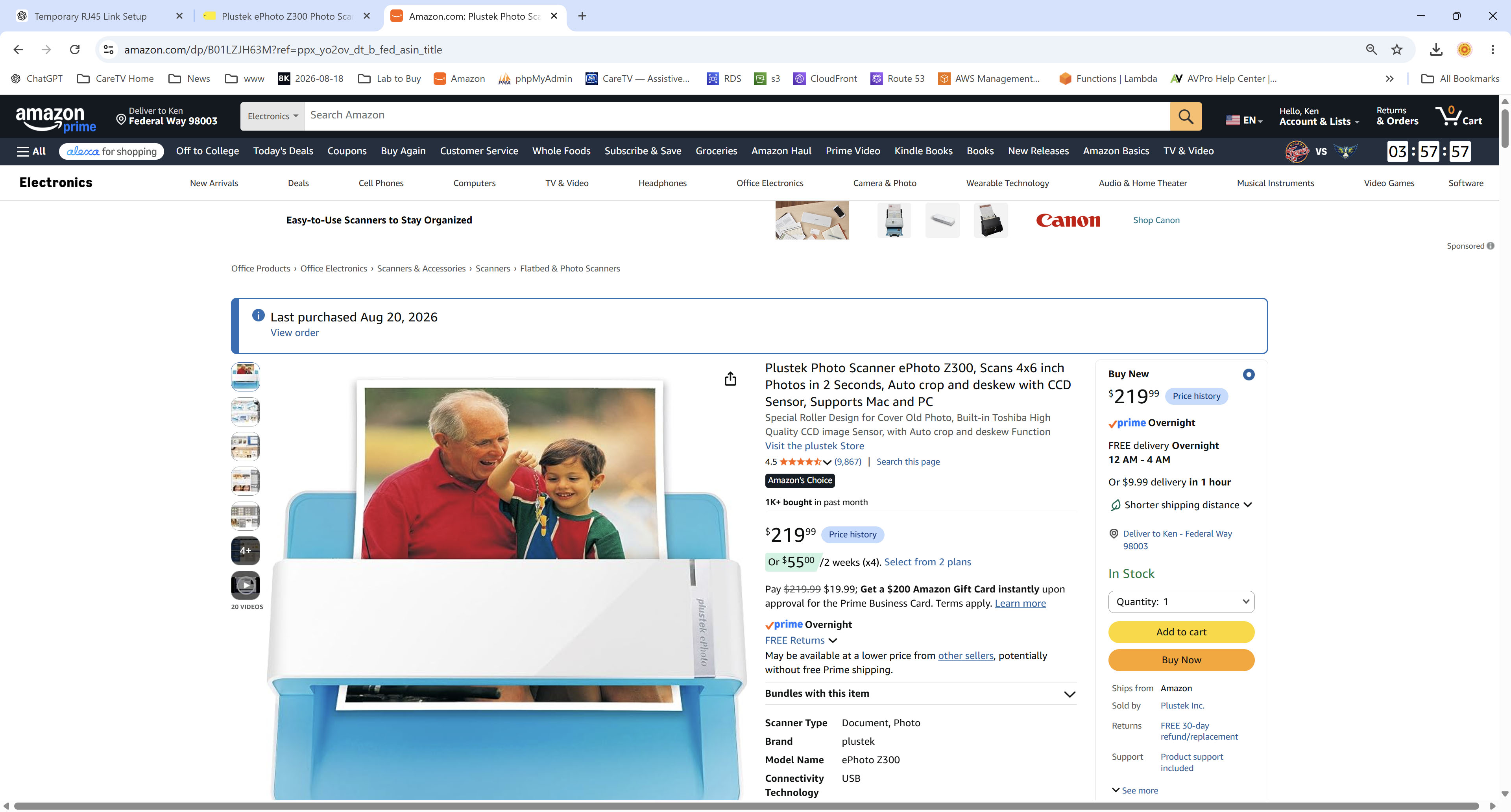Click in the Search Amazon input field
Screen dimensions: 1511x812
pos(737,116)
